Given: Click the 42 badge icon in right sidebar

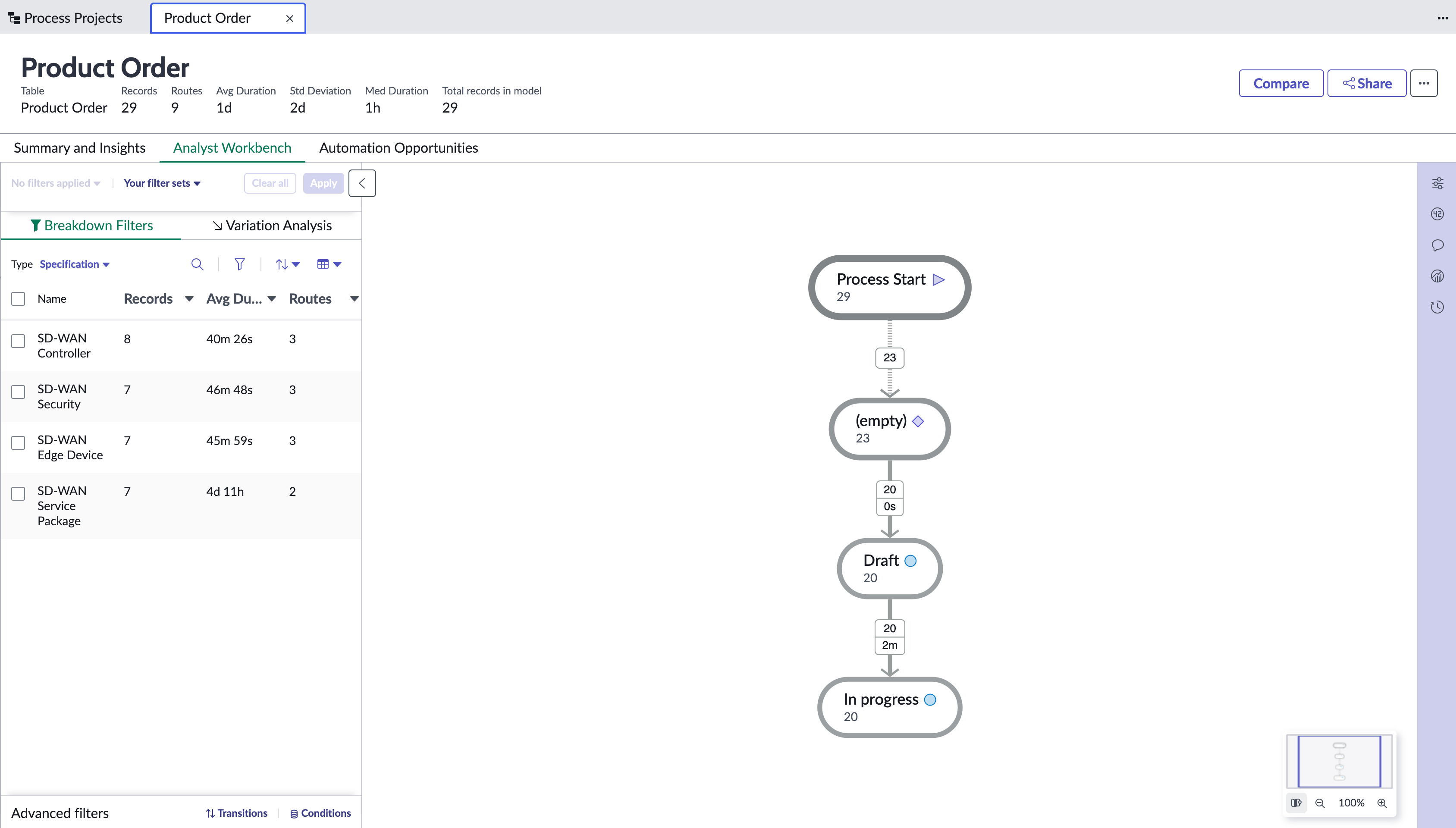Looking at the screenshot, I should (x=1437, y=214).
